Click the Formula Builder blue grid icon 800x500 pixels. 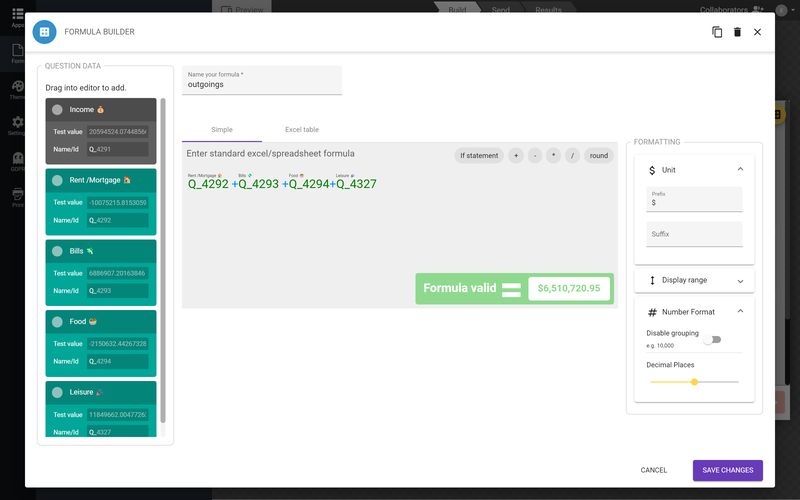tap(44, 32)
